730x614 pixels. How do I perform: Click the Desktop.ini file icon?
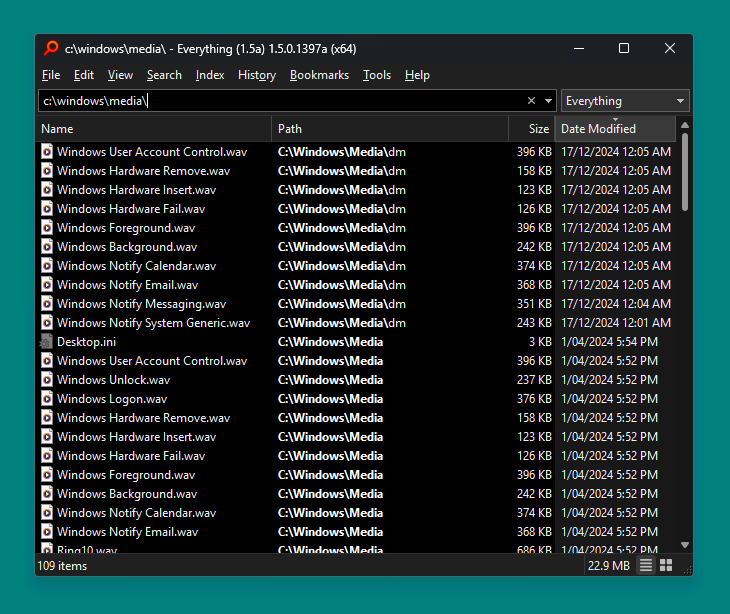[x=47, y=342]
